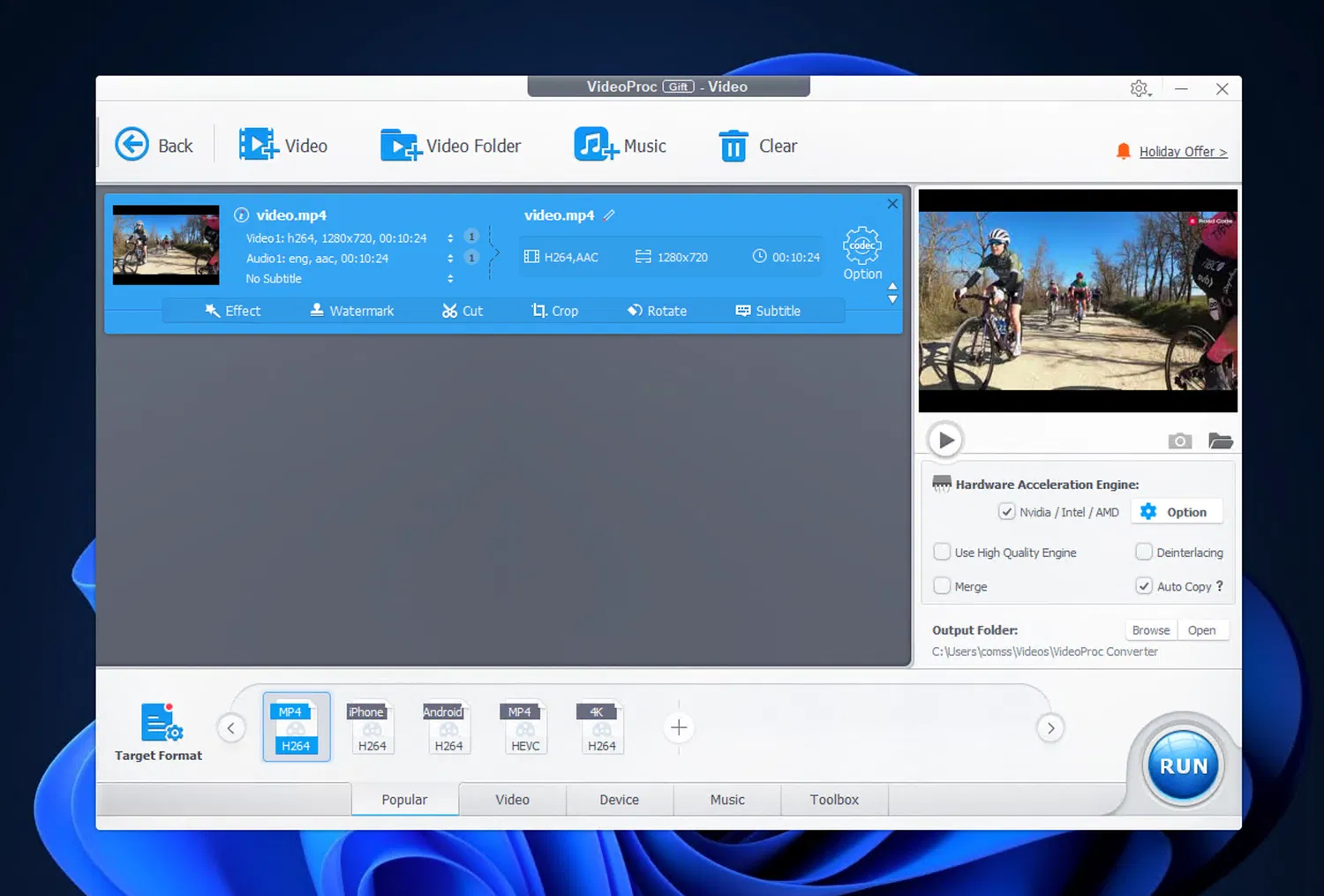Image resolution: width=1324 pixels, height=896 pixels.
Task: Enable the Merge option
Action: point(942,585)
